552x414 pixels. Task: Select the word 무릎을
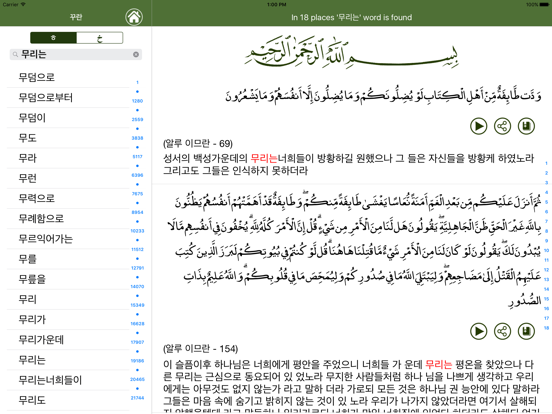pyautogui.click(x=68, y=279)
